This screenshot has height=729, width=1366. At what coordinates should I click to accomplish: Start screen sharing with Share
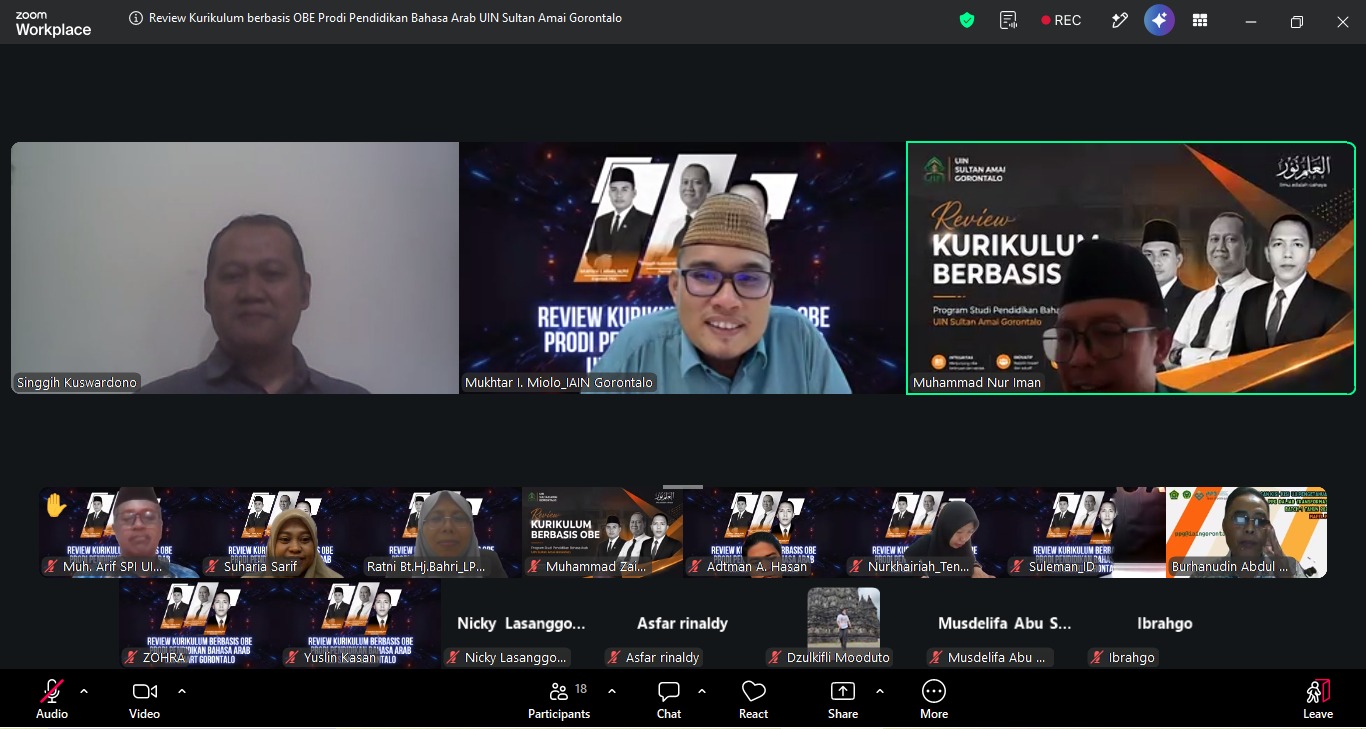point(843,699)
